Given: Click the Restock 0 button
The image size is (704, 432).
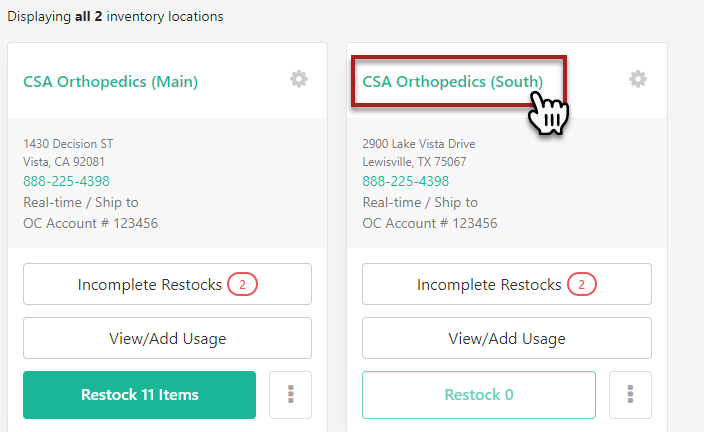Looking at the screenshot, I should click(479, 394).
